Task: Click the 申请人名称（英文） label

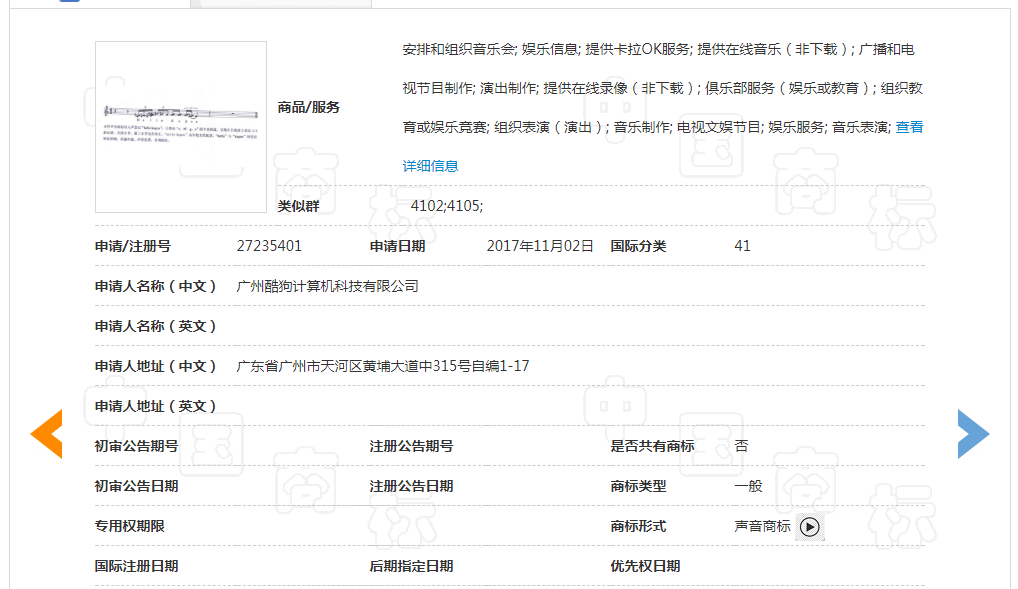Action: tap(156, 326)
